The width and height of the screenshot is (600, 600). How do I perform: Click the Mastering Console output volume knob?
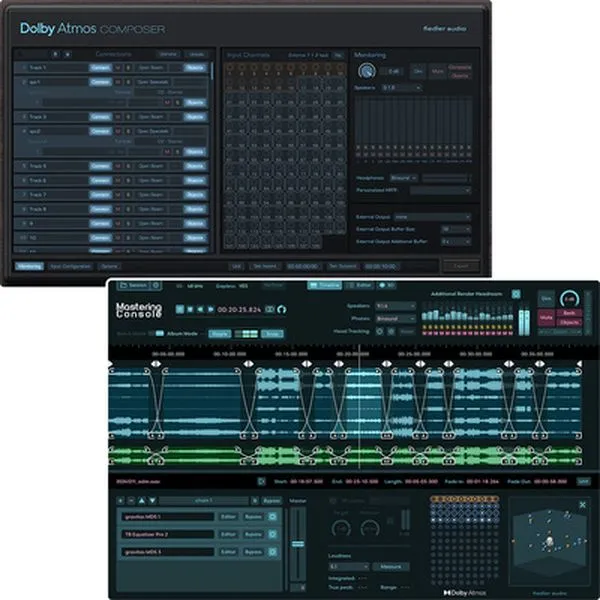pyautogui.click(x=569, y=299)
